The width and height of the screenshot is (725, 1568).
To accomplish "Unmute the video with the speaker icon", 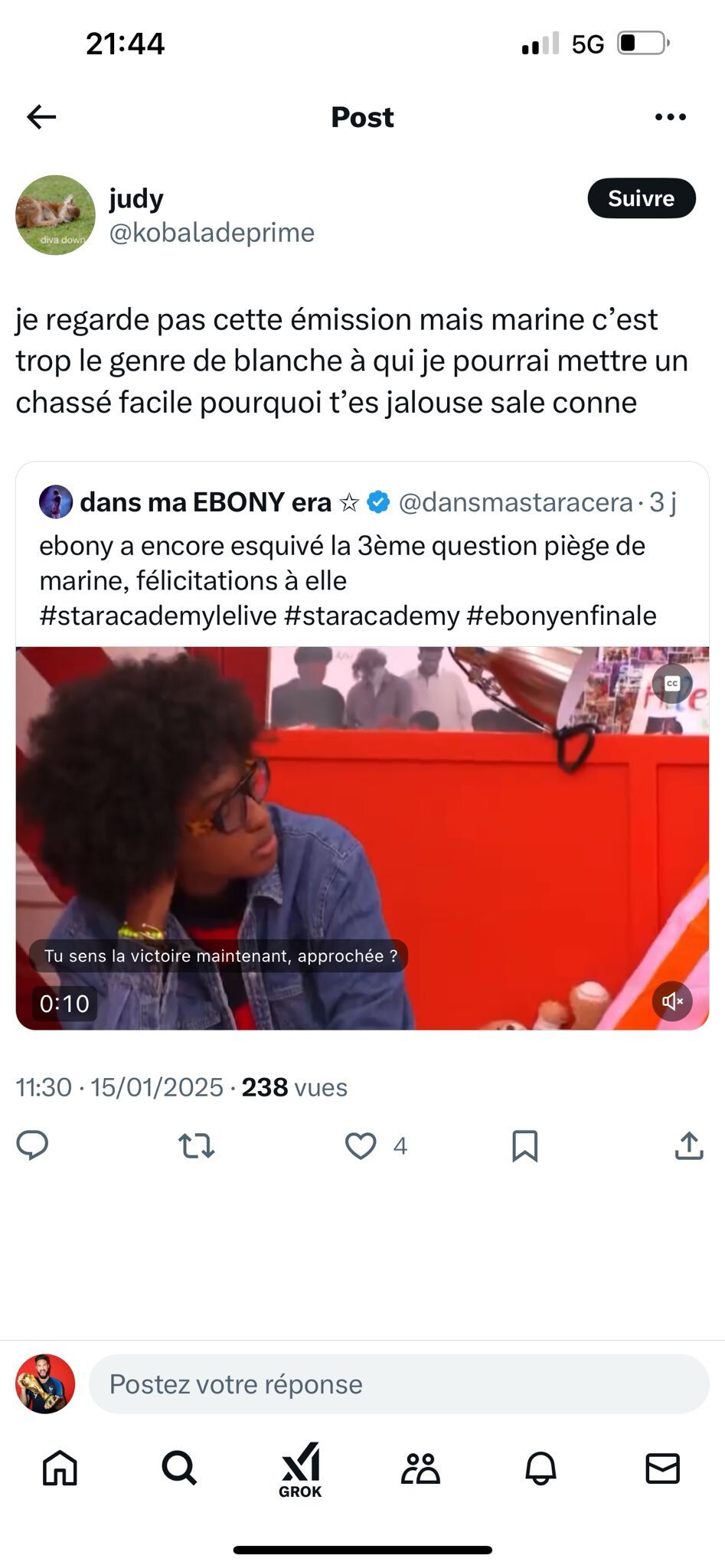I will (672, 1001).
